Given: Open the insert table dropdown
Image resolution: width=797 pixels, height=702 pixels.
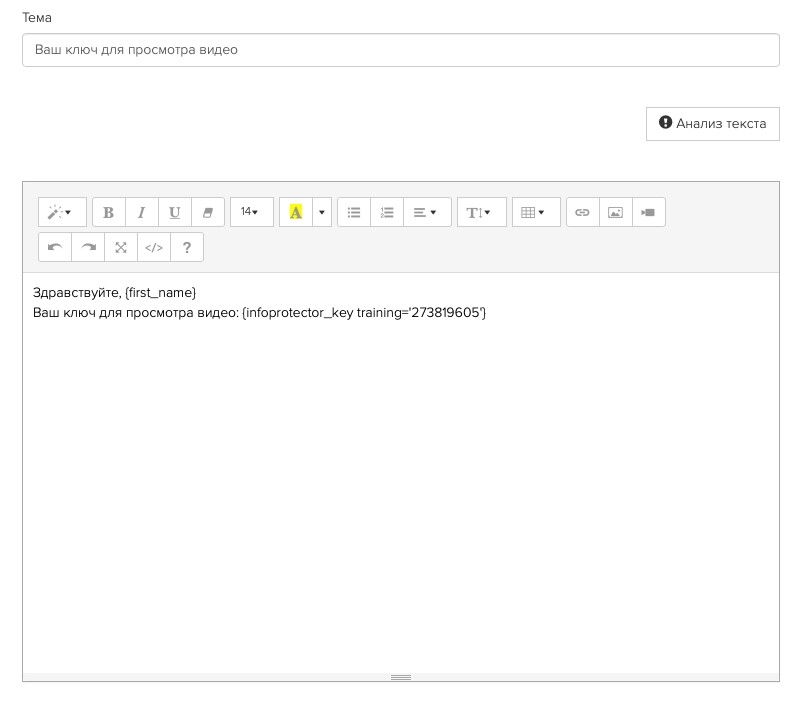Looking at the screenshot, I should 536,212.
